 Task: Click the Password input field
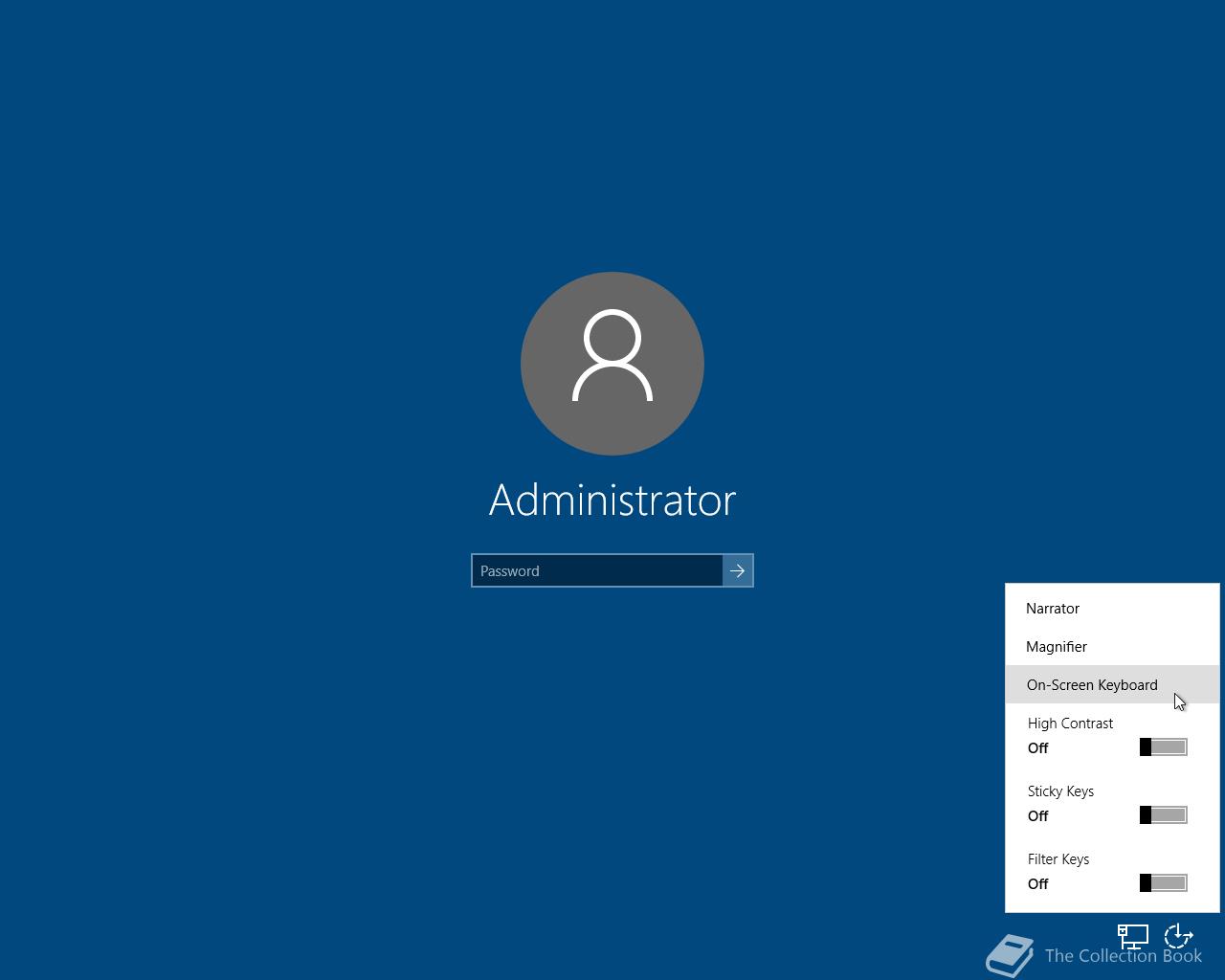(x=597, y=570)
